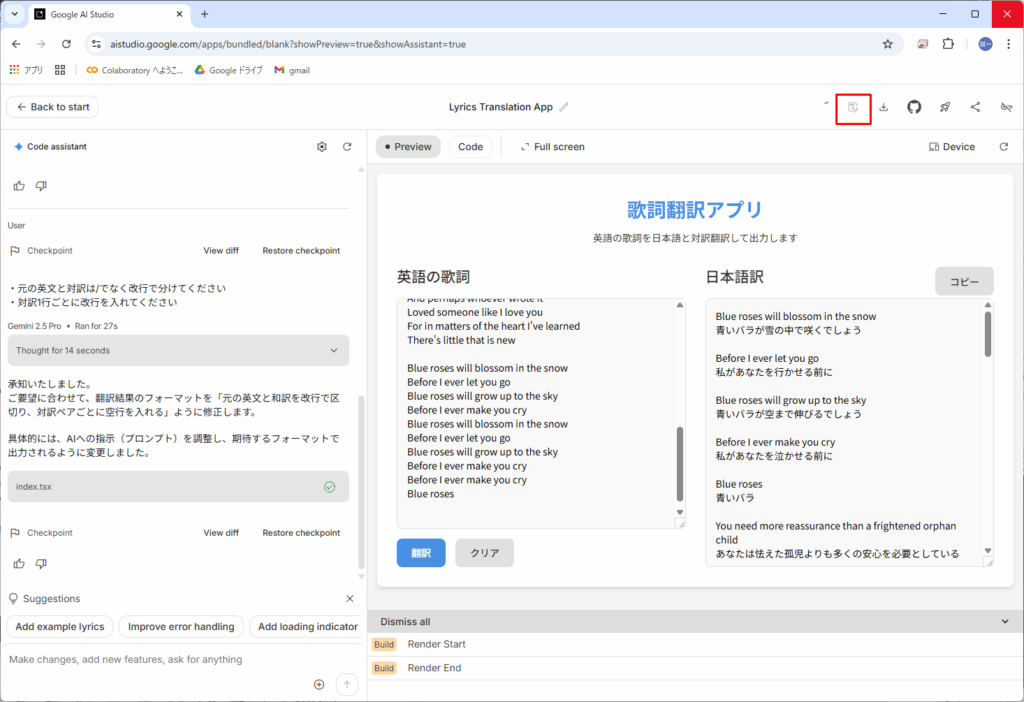Open Code assistant settings gear
Screen dimensions: 1024x702
click(x=322, y=147)
